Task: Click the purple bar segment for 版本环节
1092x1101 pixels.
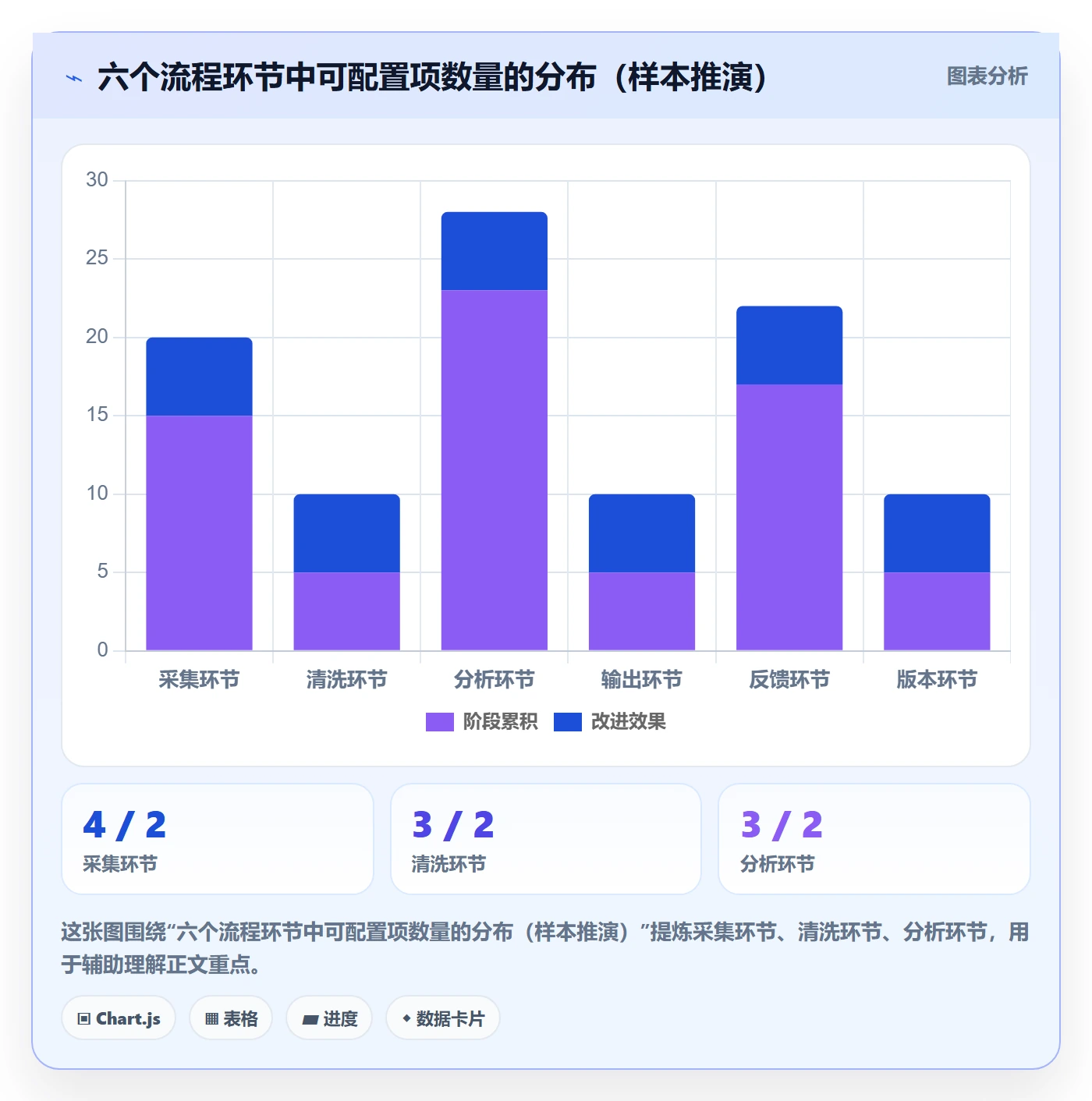Action: [x=937, y=611]
